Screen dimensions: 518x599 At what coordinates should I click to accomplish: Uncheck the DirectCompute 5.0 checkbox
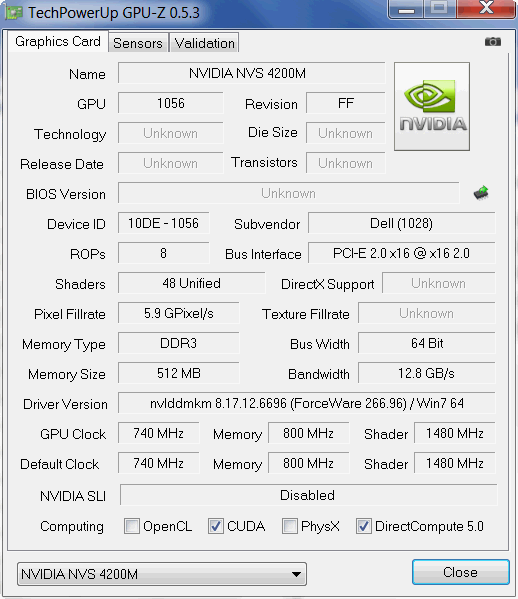(x=364, y=526)
